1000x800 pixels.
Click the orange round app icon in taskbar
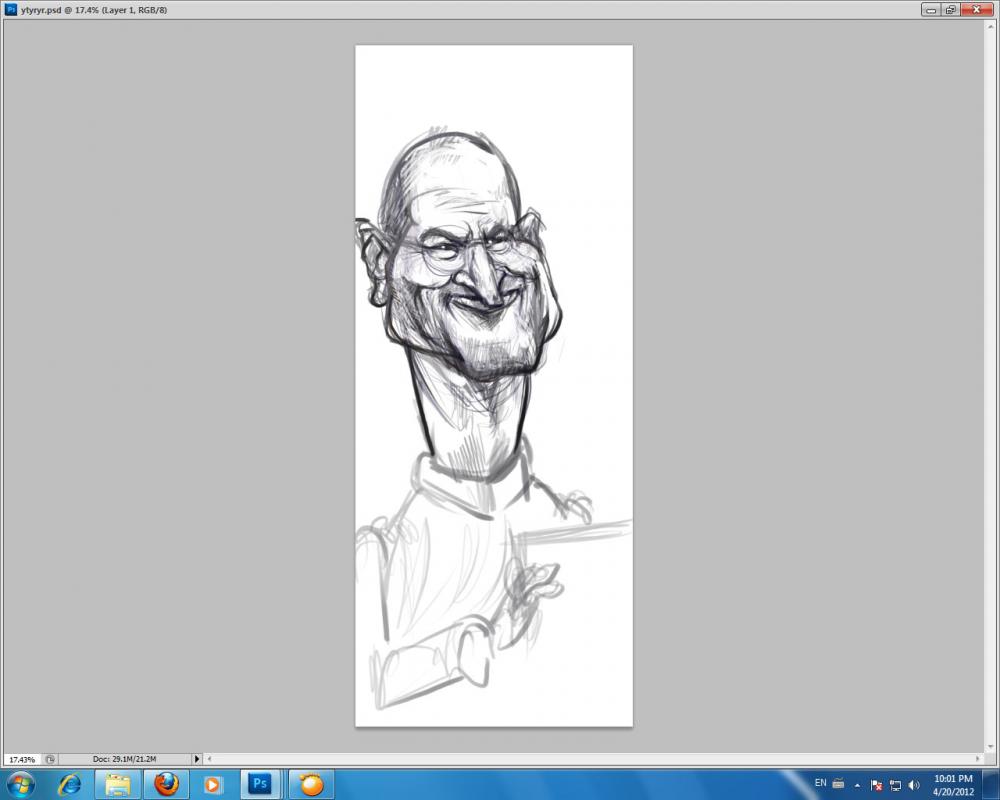click(311, 784)
